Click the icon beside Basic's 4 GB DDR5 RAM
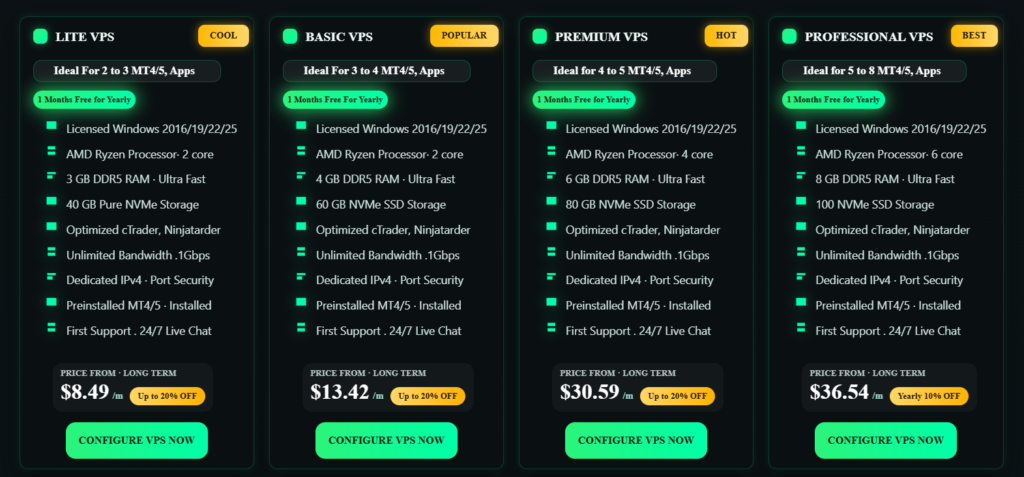Viewport: 1024px width, 477px height. pyautogui.click(x=301, y=176)
